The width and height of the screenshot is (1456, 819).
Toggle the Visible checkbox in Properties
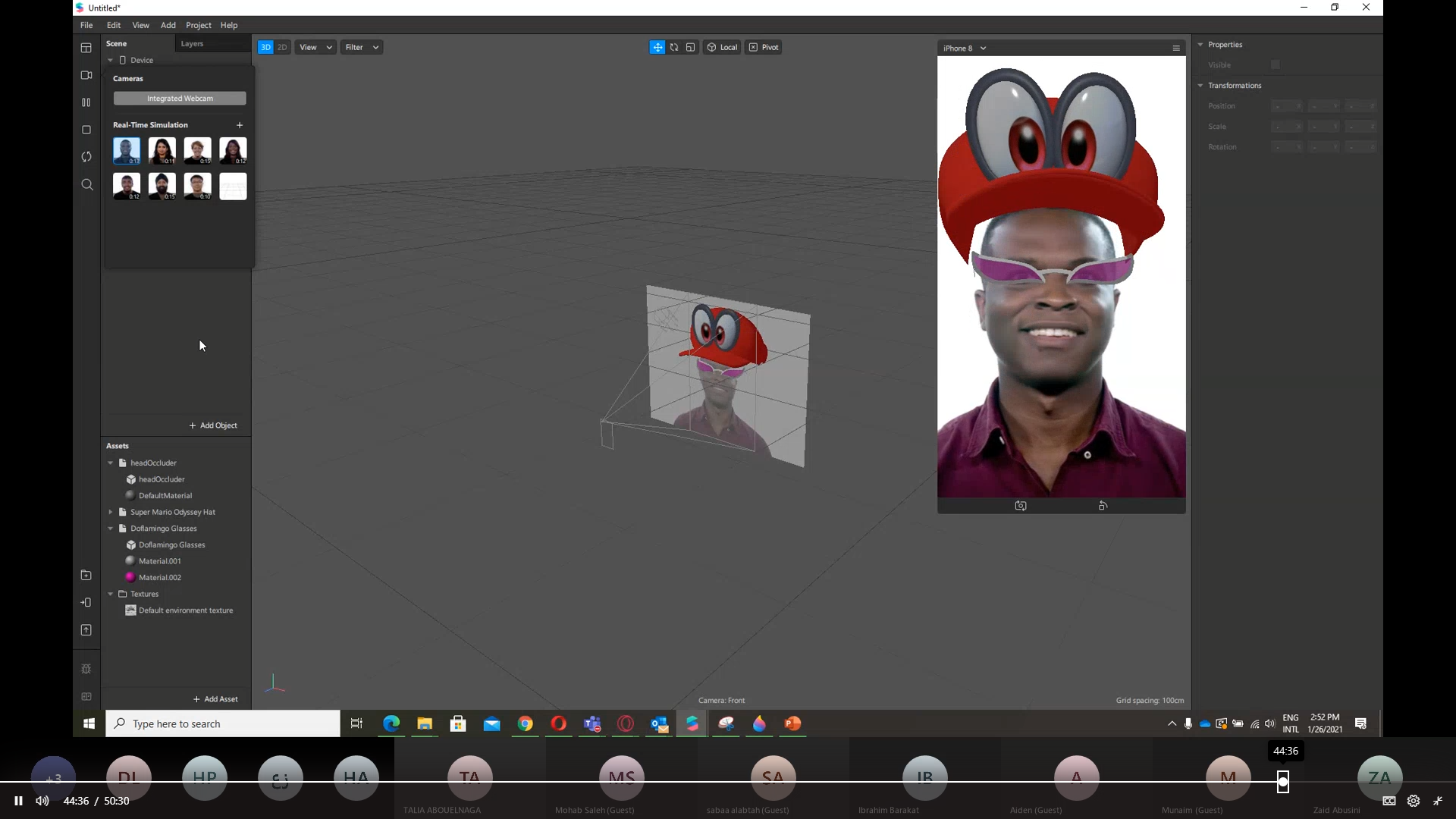[x=1276, y=65]
